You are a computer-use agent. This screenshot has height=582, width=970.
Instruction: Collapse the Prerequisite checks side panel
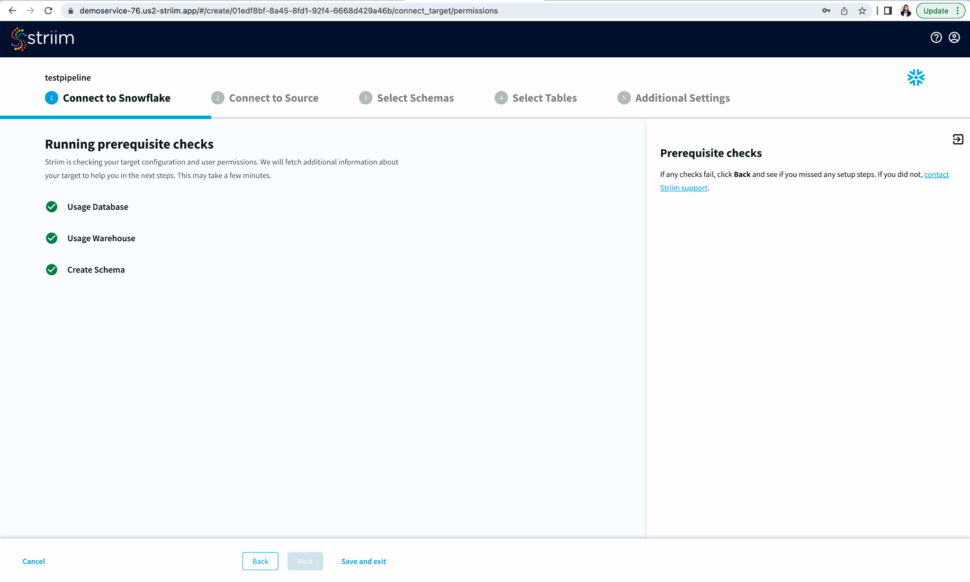click(x=957, y=140)
